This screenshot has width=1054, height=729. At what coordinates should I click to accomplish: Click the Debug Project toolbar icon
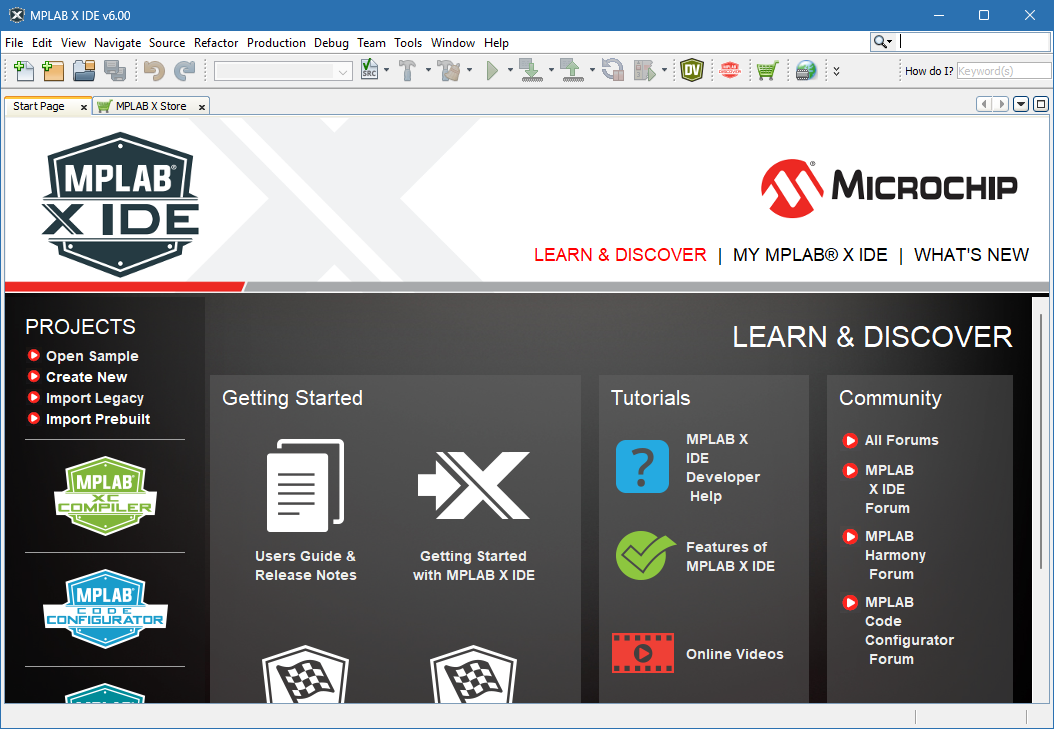point(645,70)
